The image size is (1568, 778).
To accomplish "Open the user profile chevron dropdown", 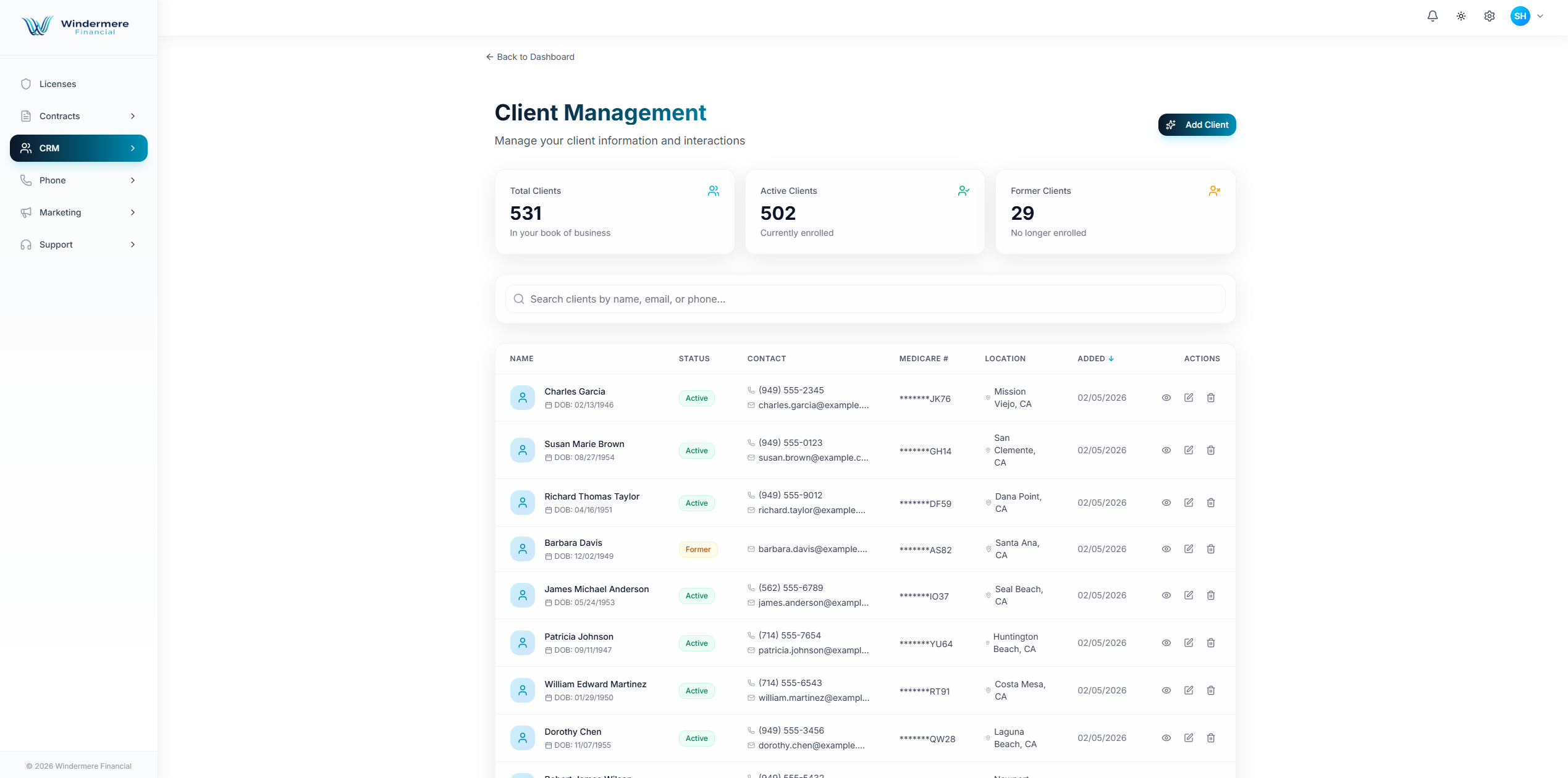I will tap(1540, 16).
